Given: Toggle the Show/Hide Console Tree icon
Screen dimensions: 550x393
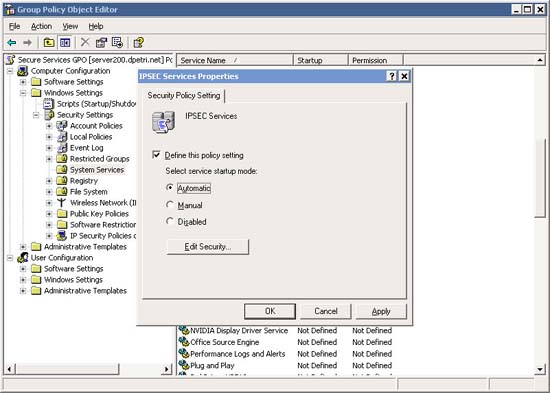Looking at the screenshot, I should coord(65,43).
